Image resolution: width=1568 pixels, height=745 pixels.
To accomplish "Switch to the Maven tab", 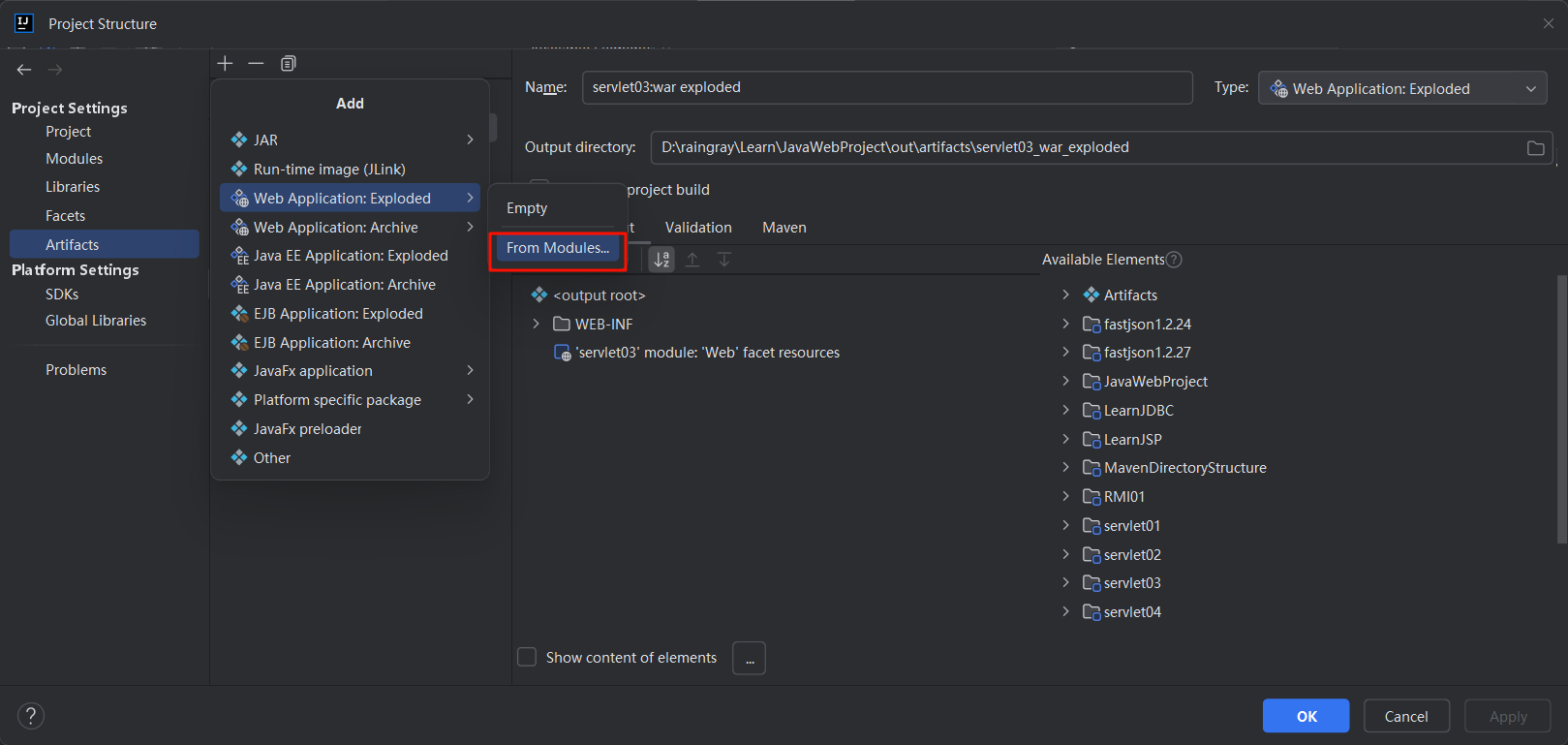I will point(784,228).
